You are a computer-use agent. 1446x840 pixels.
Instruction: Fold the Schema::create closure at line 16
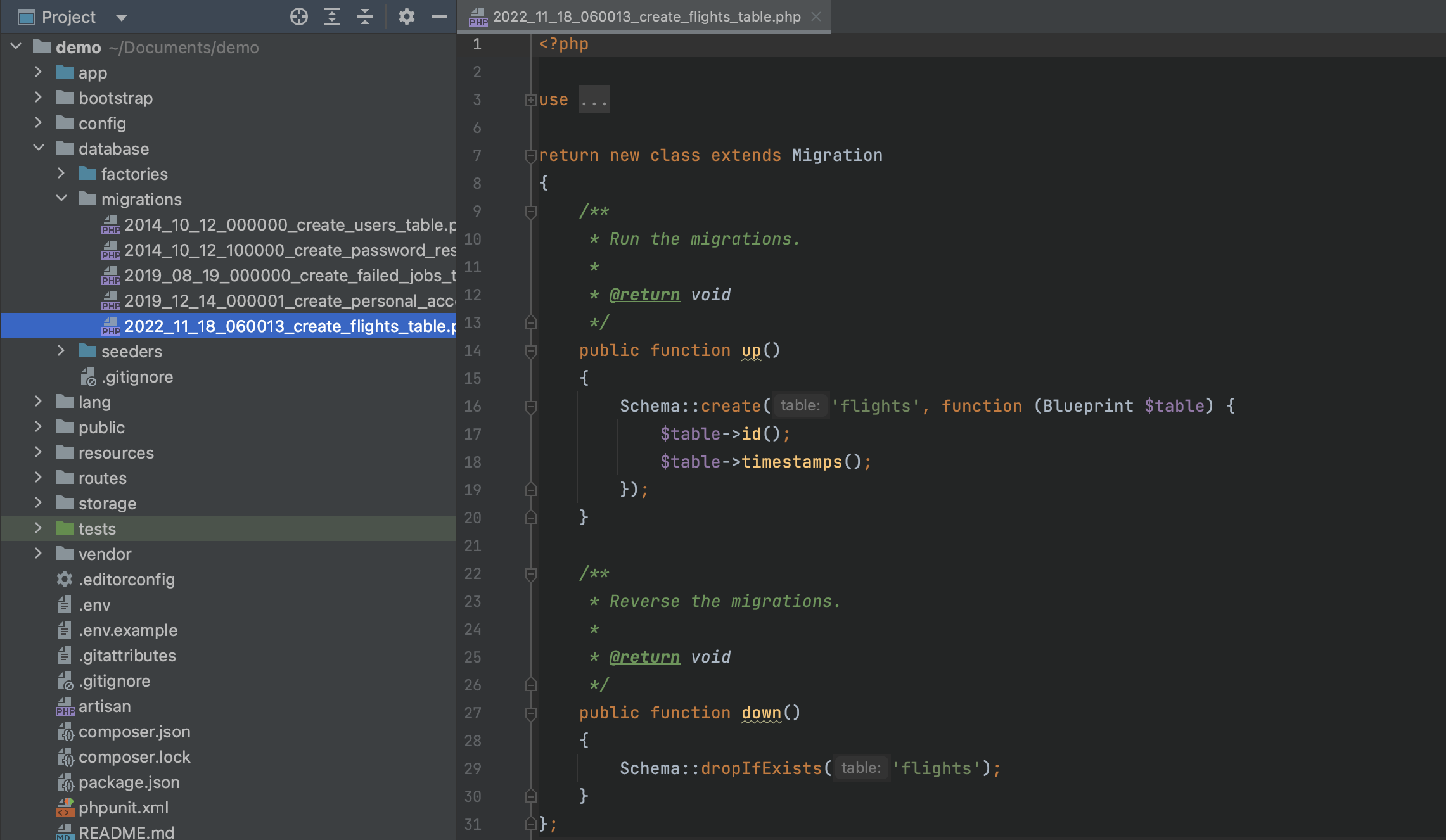click(531, 407)
